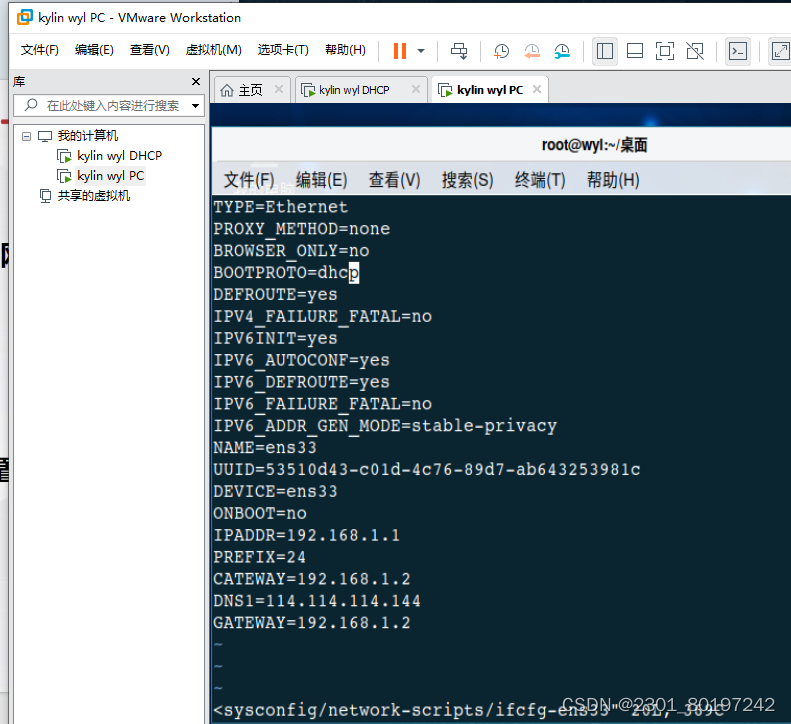Open the terminal 查看(V) menu
791x724 pixels.
[x=394, y=180]
